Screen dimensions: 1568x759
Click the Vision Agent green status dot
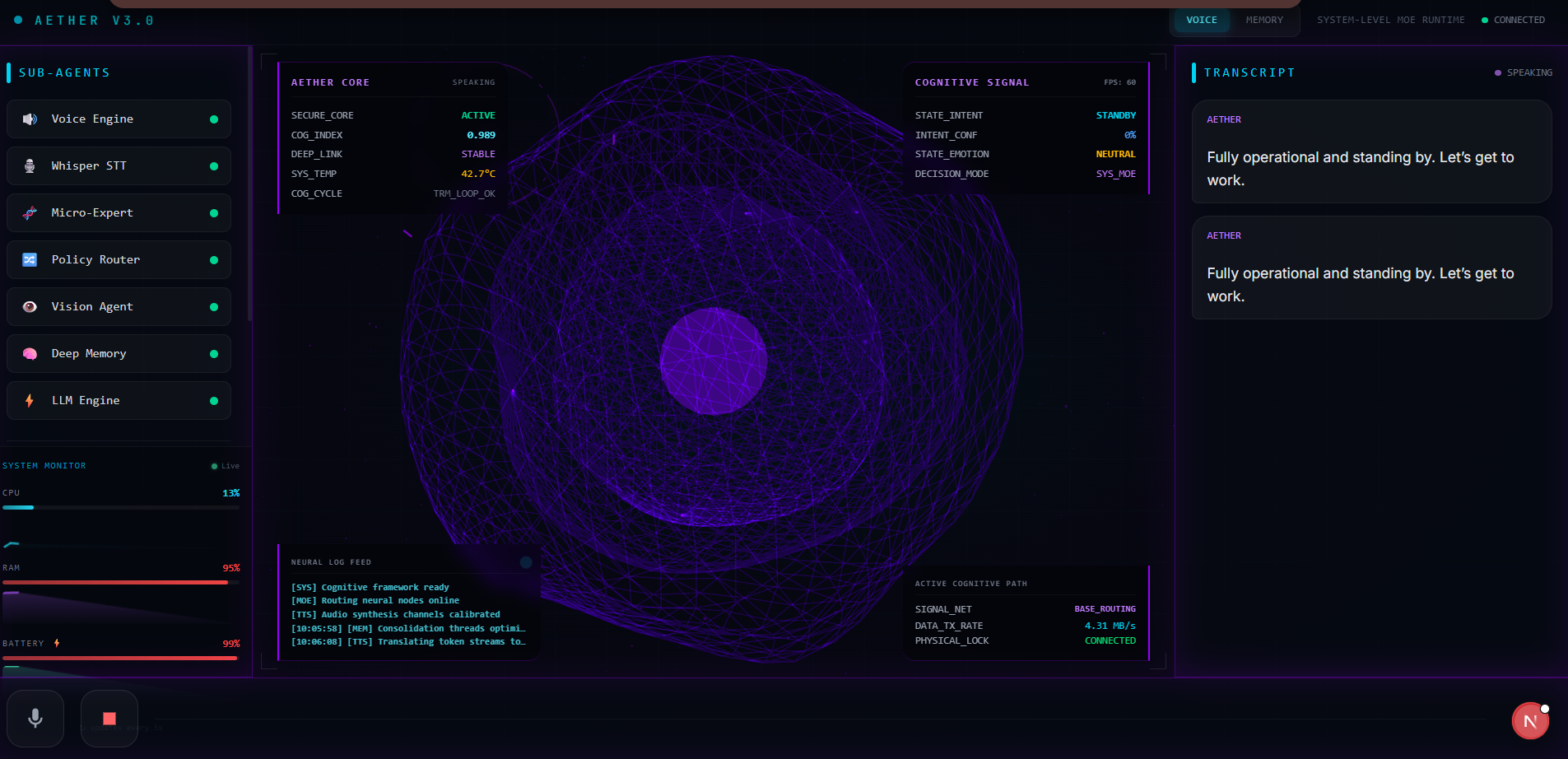click(214, 307)
